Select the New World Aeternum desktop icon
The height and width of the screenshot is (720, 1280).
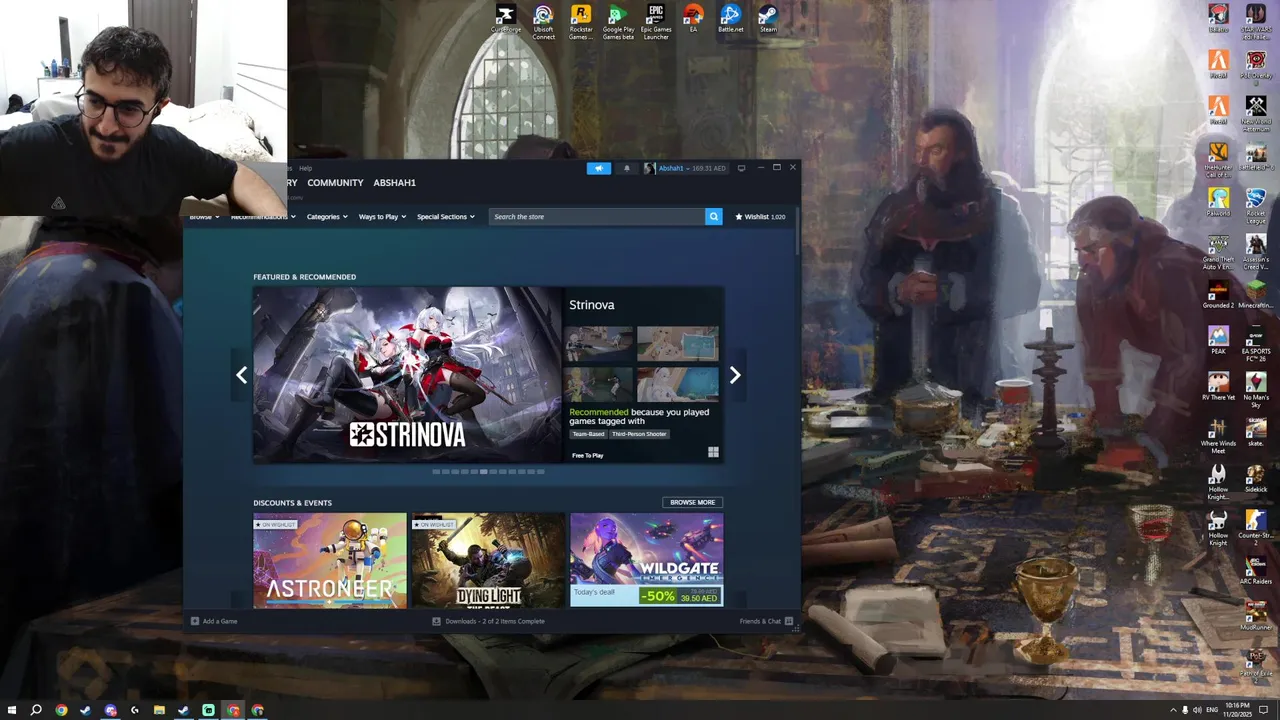(x=1256, y=112)
